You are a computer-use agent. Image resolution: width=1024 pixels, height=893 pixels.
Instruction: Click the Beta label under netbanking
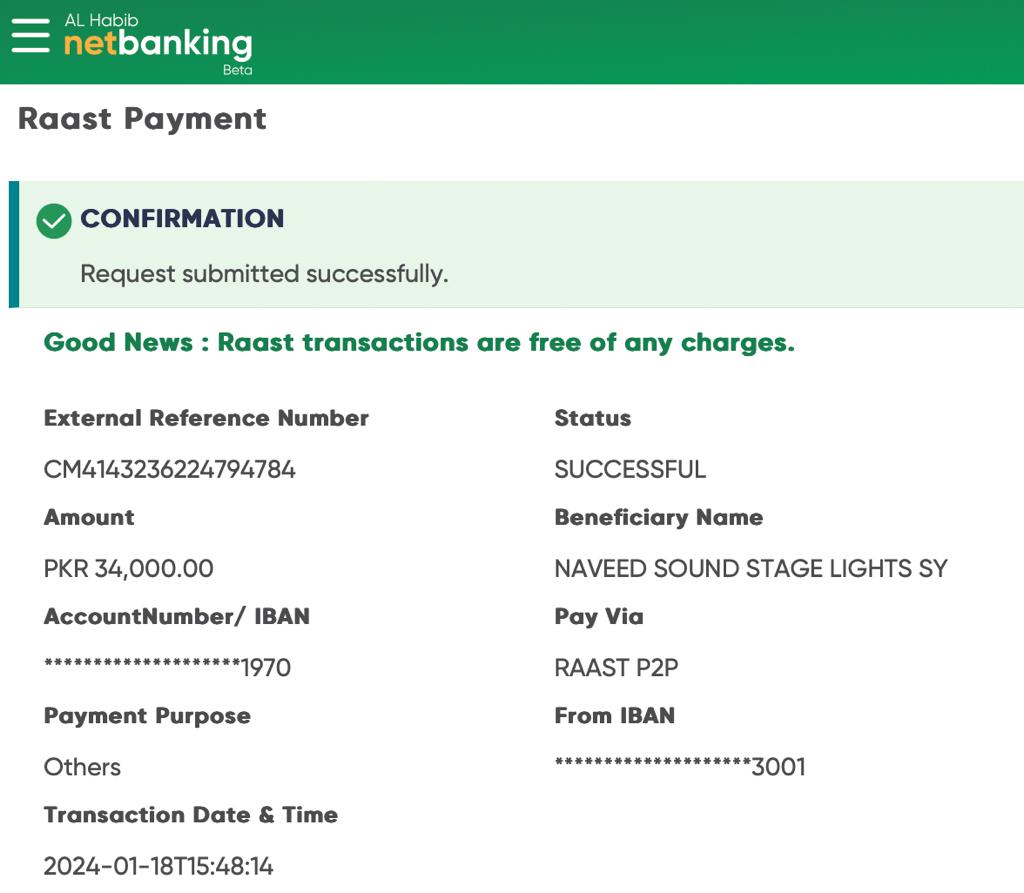(x=237, y=70)
